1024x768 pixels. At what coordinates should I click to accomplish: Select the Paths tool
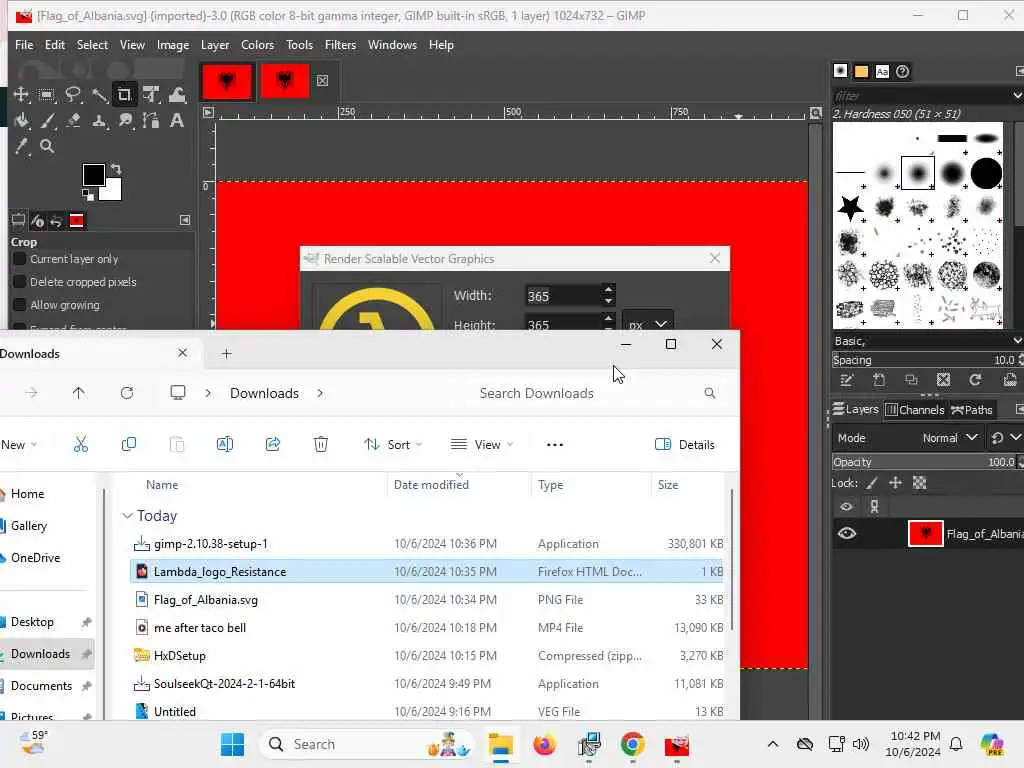pos(151,121)
